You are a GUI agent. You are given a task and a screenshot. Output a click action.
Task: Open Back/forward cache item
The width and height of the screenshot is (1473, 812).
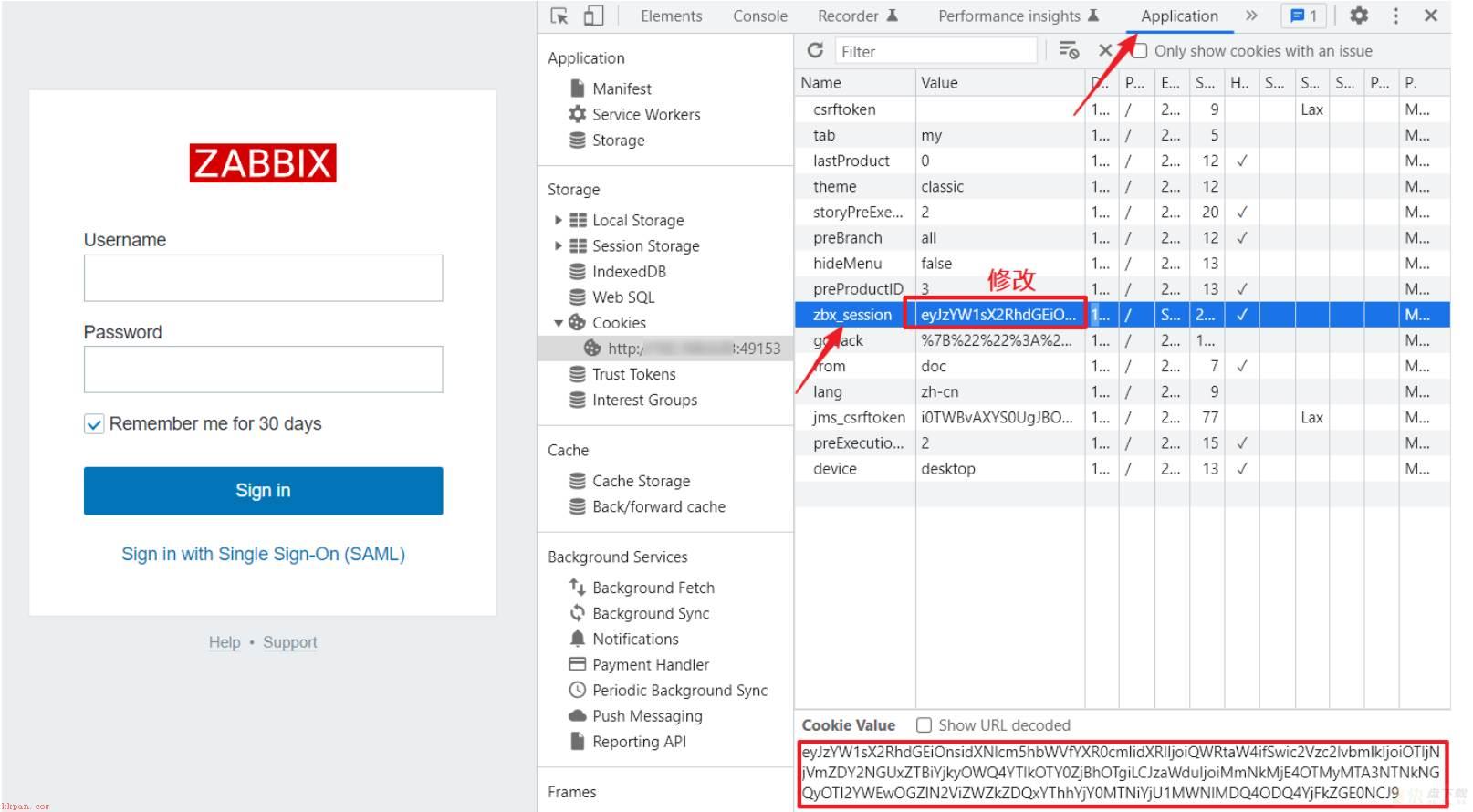pos(648,506)
